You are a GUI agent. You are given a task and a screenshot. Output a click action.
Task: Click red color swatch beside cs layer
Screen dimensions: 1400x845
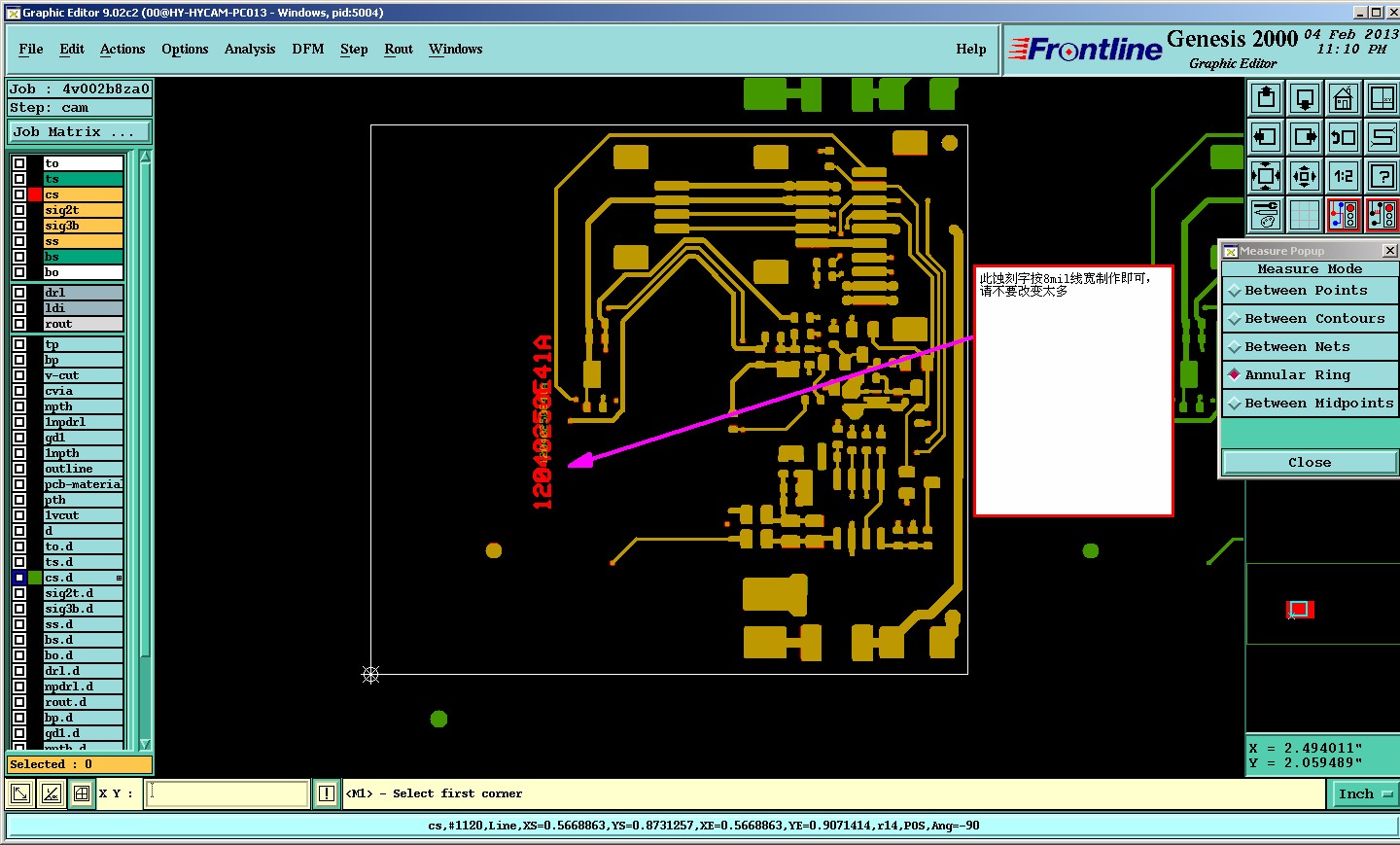pos(35,194)
